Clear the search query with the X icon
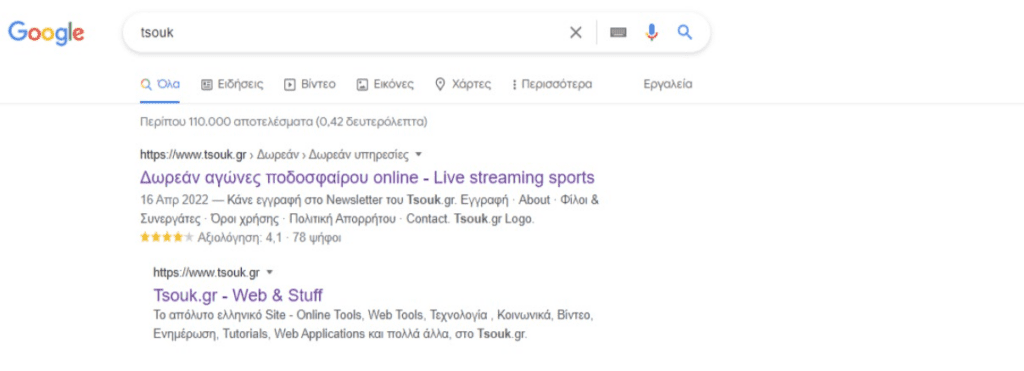1024x371 pixels. tap(575, 33)
